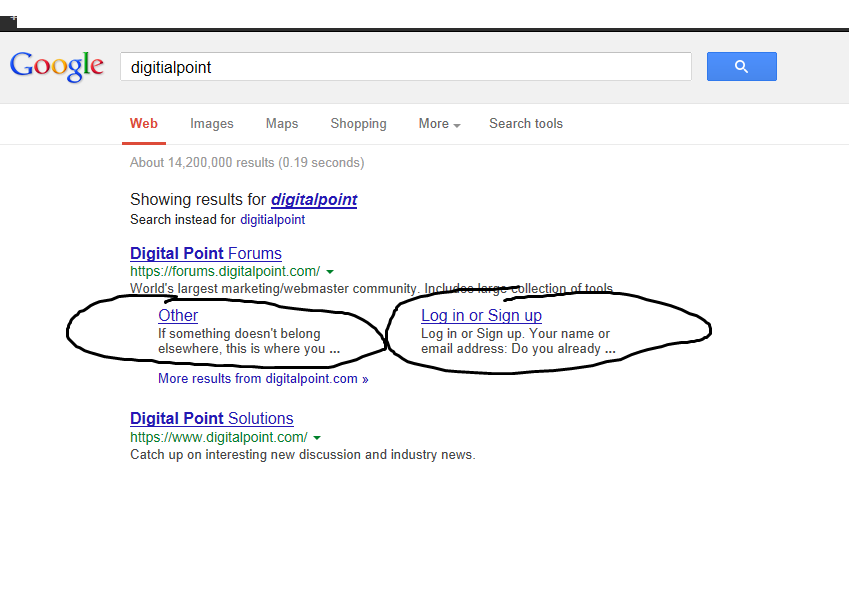The image size is (849, 600).
Task: Click the green https://www.digitalpoint.com/ URL text
Action: [x=219, y=437]
